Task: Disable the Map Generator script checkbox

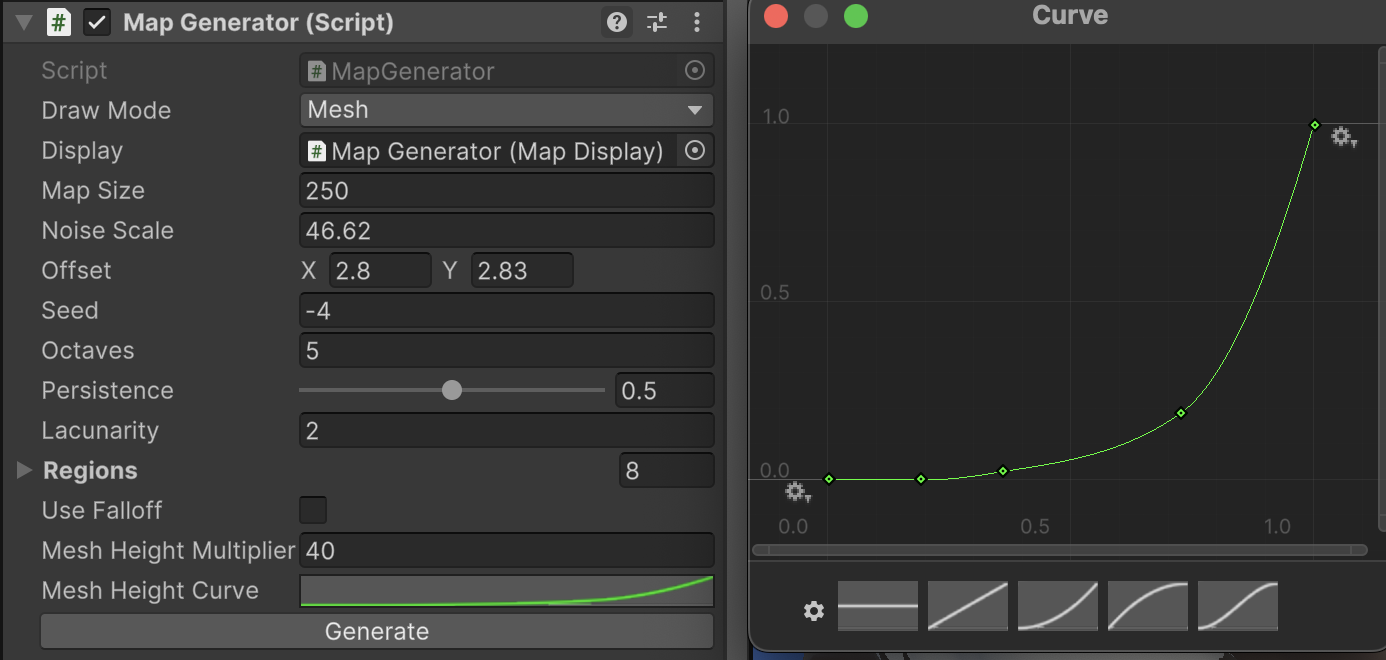Action: pyautogui.click(x=97, y=23)
